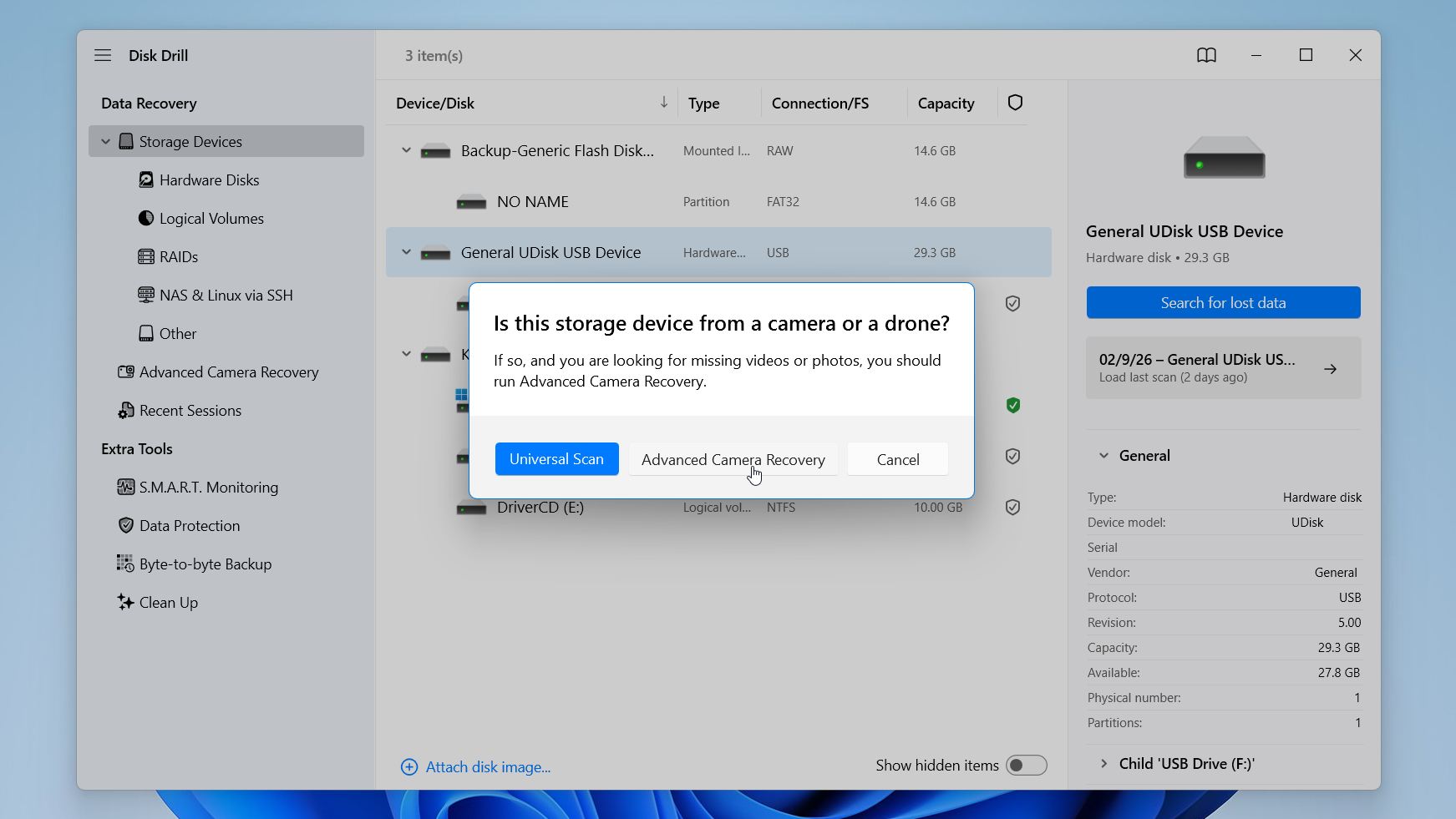Click Search for lost data button
Viewport: 1456px width, 819px height.
point(1223,302)
